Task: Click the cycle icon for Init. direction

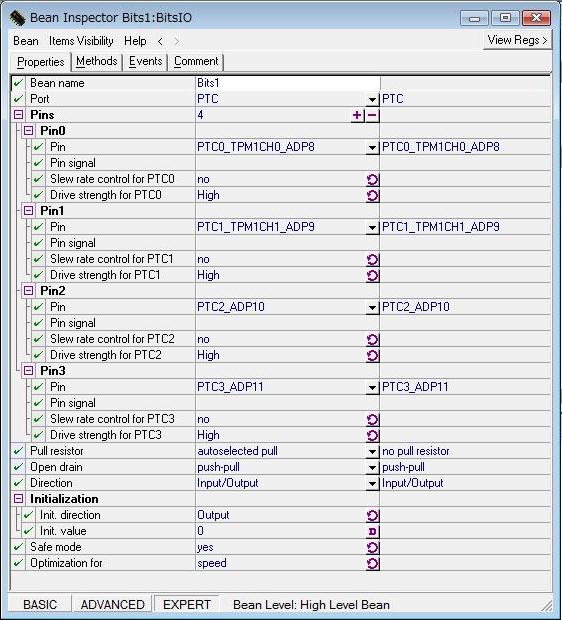Action: tap(372, 515)
